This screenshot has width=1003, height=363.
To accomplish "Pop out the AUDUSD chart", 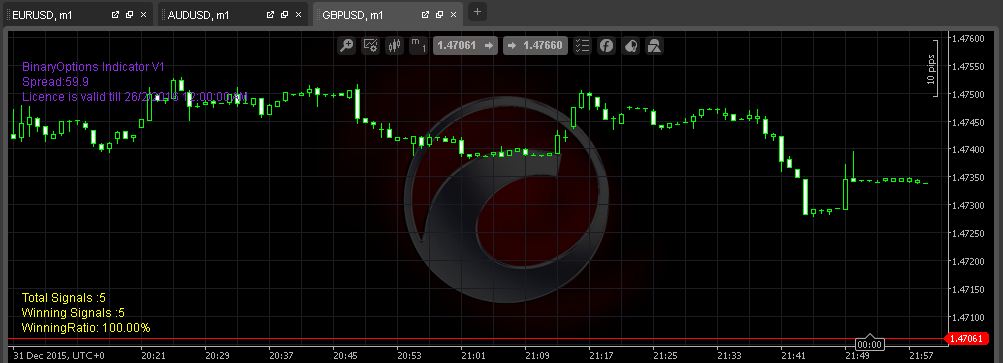I will pos(271,15).
